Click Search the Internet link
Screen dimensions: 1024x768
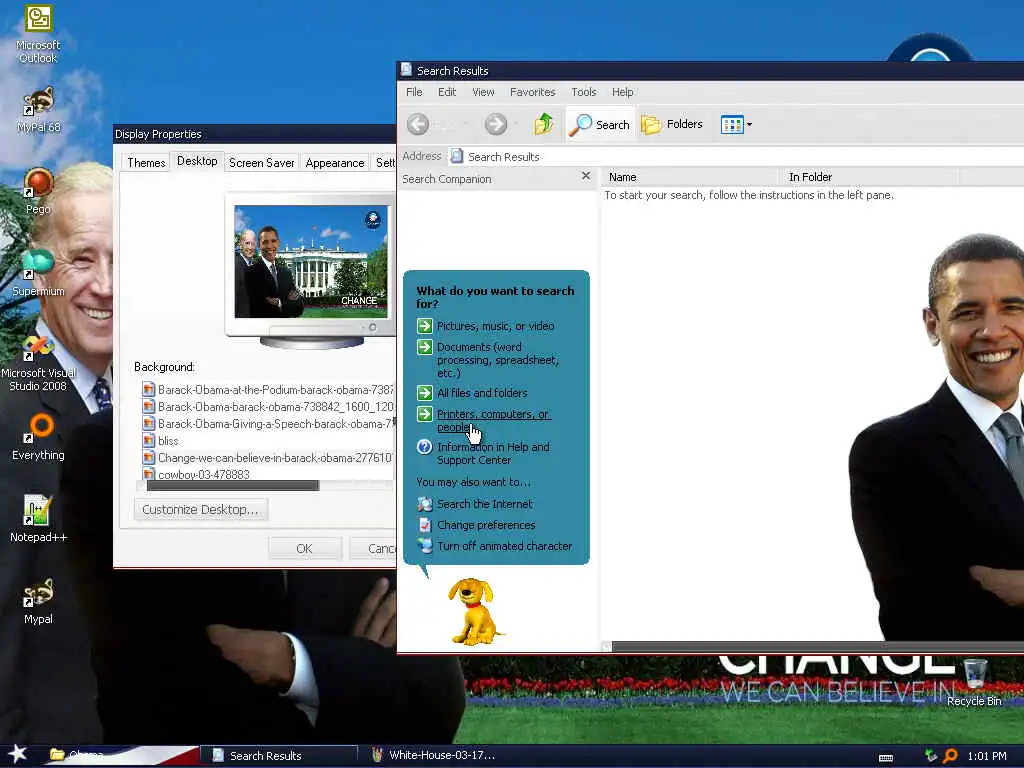485,504
